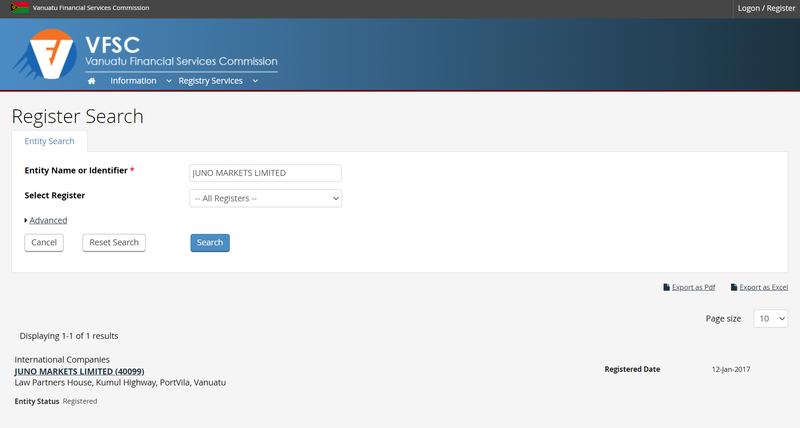Viewport: 800px width, 428px height.
Task: Expand the Information menu chevron
Action: coord(169,81)
